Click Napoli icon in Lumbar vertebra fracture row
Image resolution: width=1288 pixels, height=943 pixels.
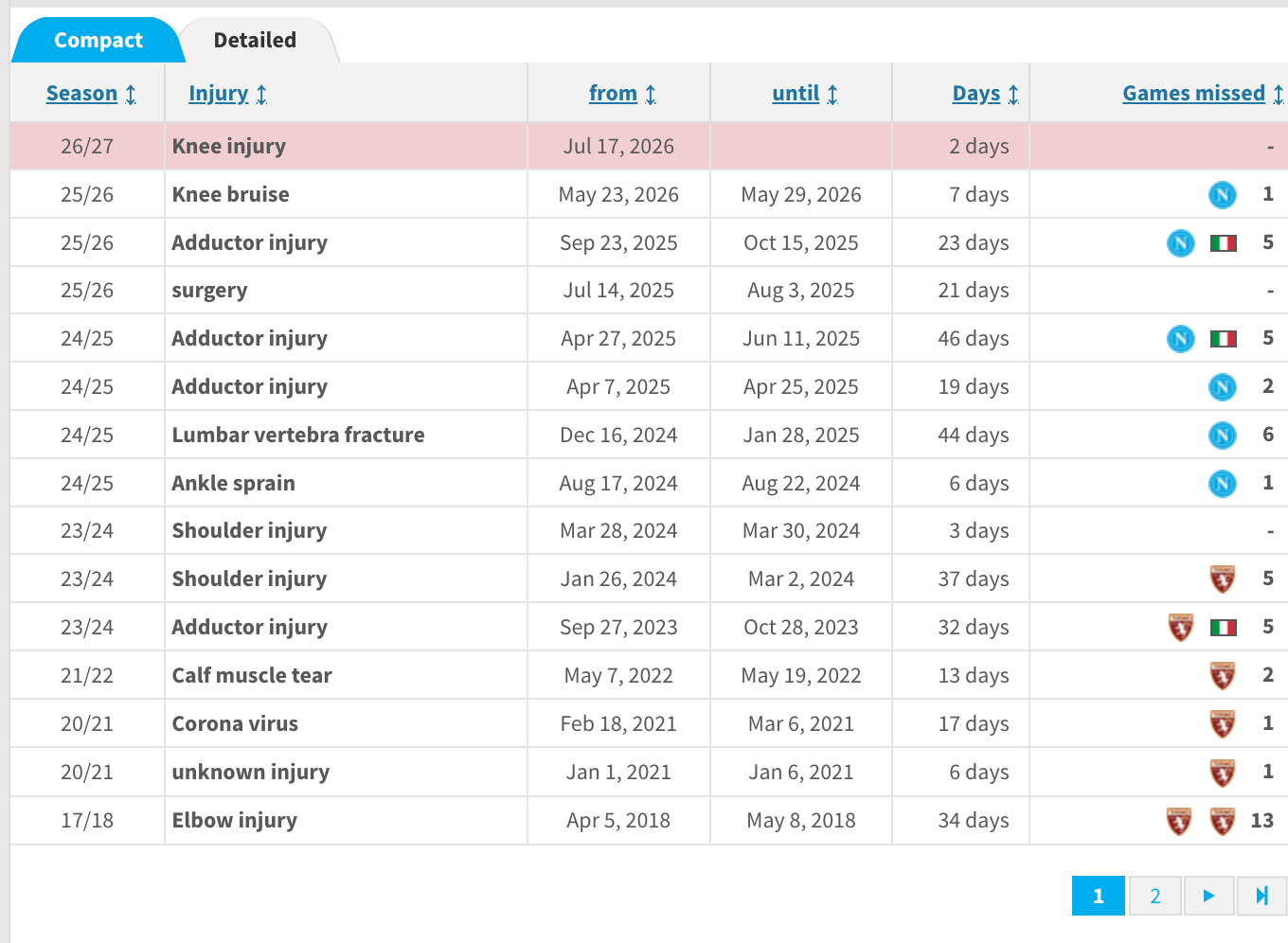(x=1223, y=436)
